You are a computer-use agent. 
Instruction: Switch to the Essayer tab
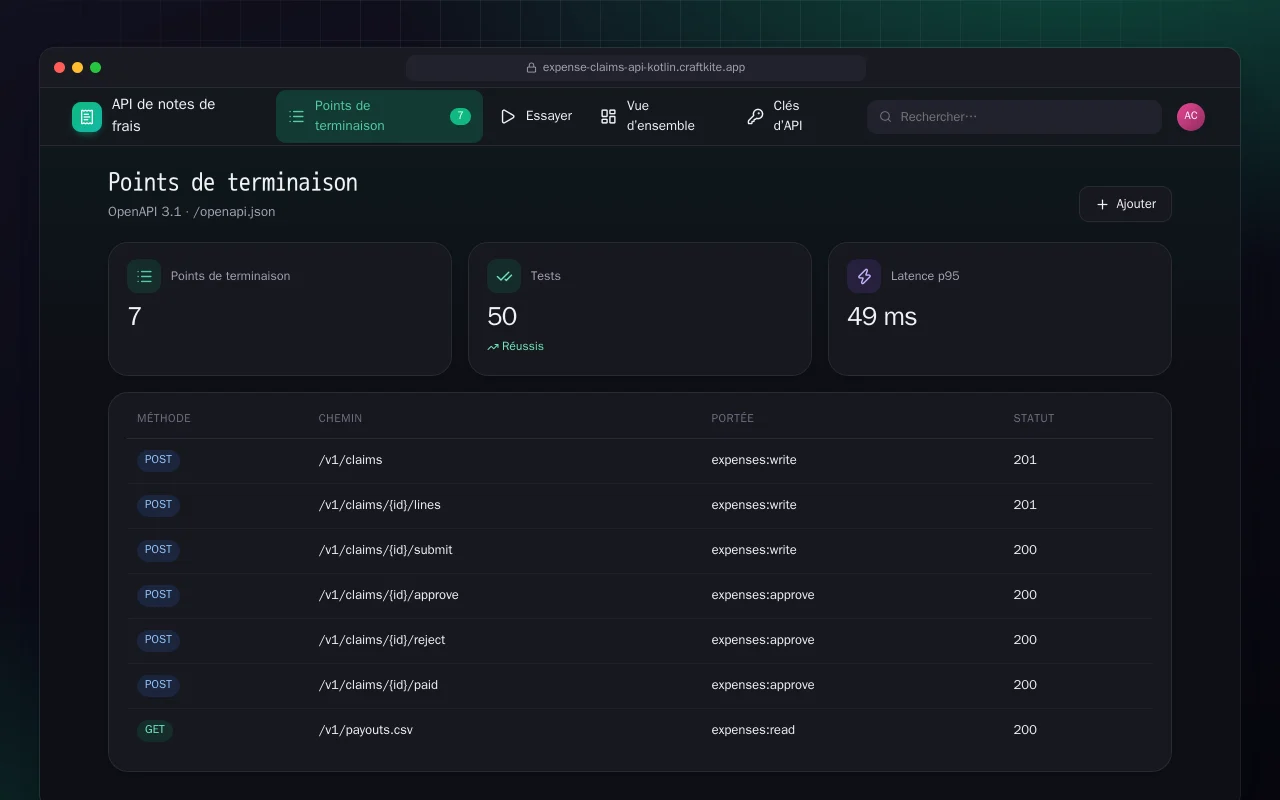pyautogui.click(x=536, y=117)
